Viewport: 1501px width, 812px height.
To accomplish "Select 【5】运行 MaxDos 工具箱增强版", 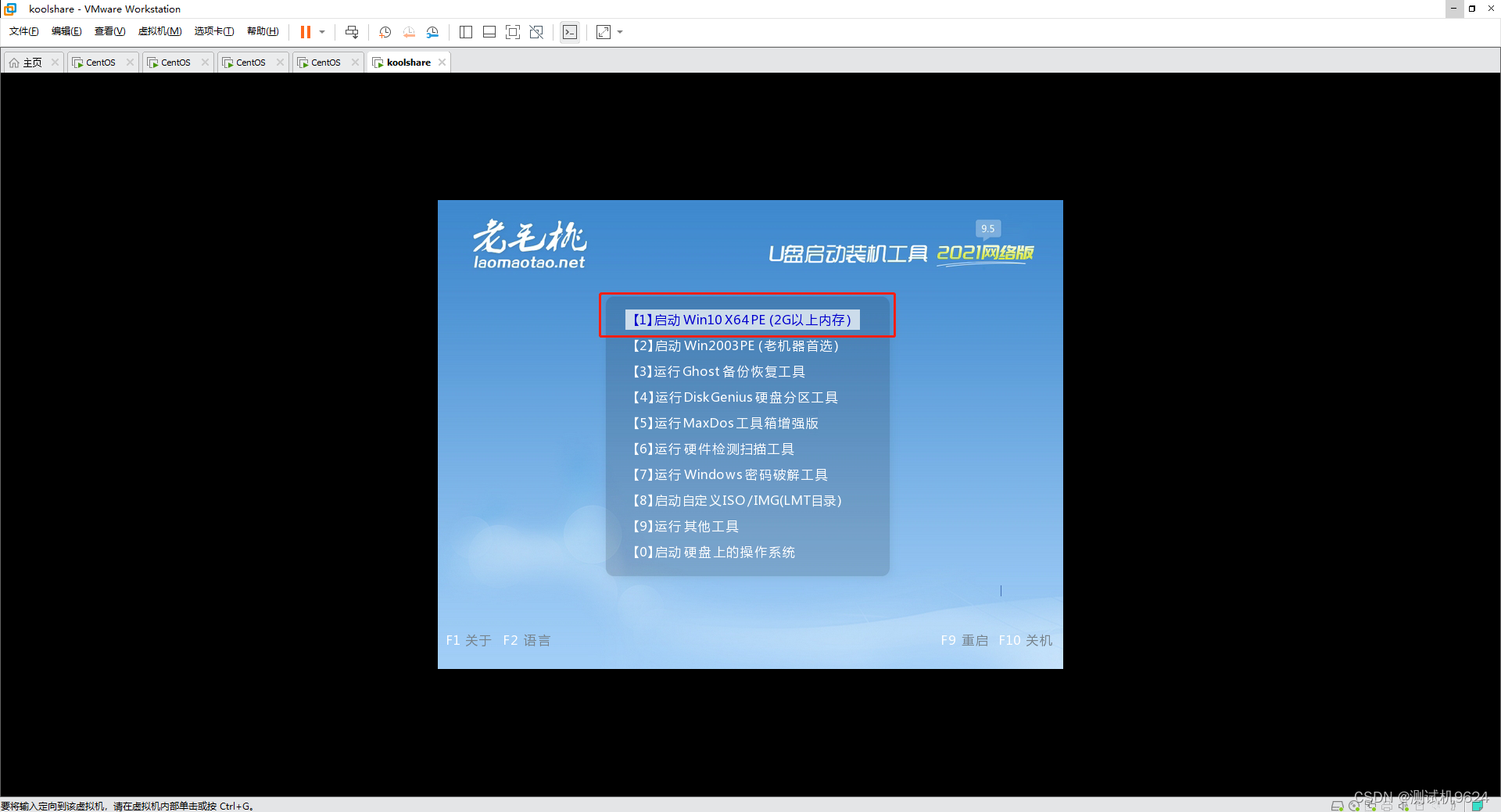I will click(x=725, y=423).
